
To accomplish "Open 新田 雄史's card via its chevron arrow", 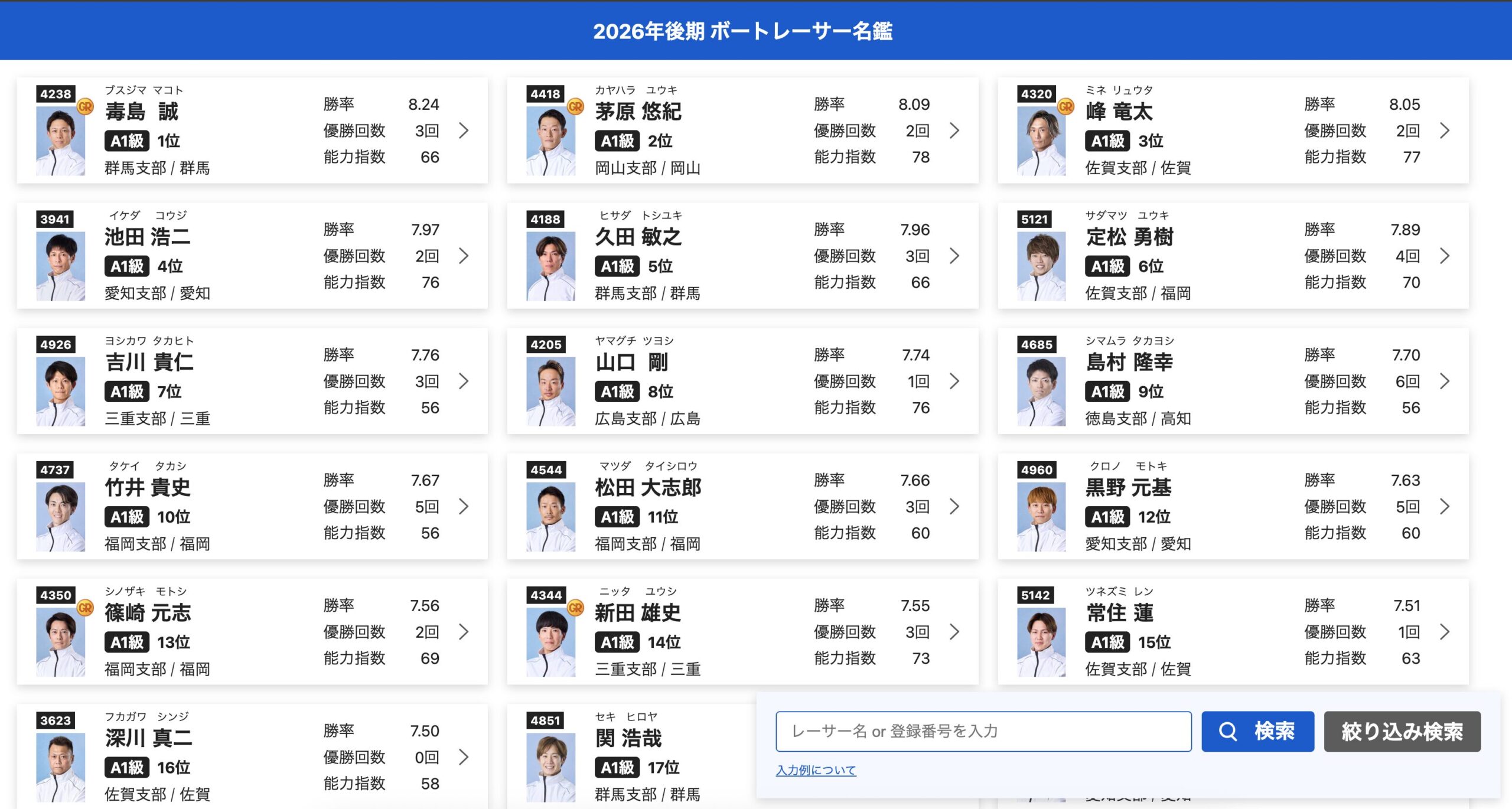I will pyautogui.click(x=954, y=632).
